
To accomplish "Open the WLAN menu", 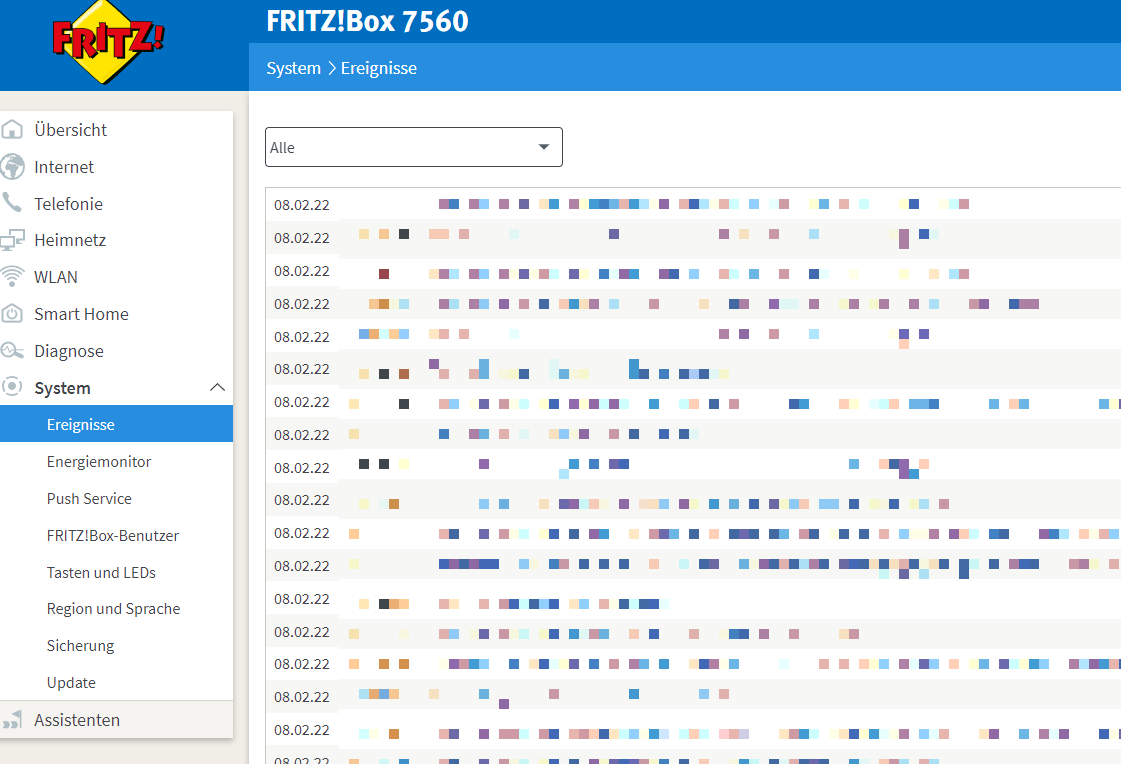I will coord(56,277).
